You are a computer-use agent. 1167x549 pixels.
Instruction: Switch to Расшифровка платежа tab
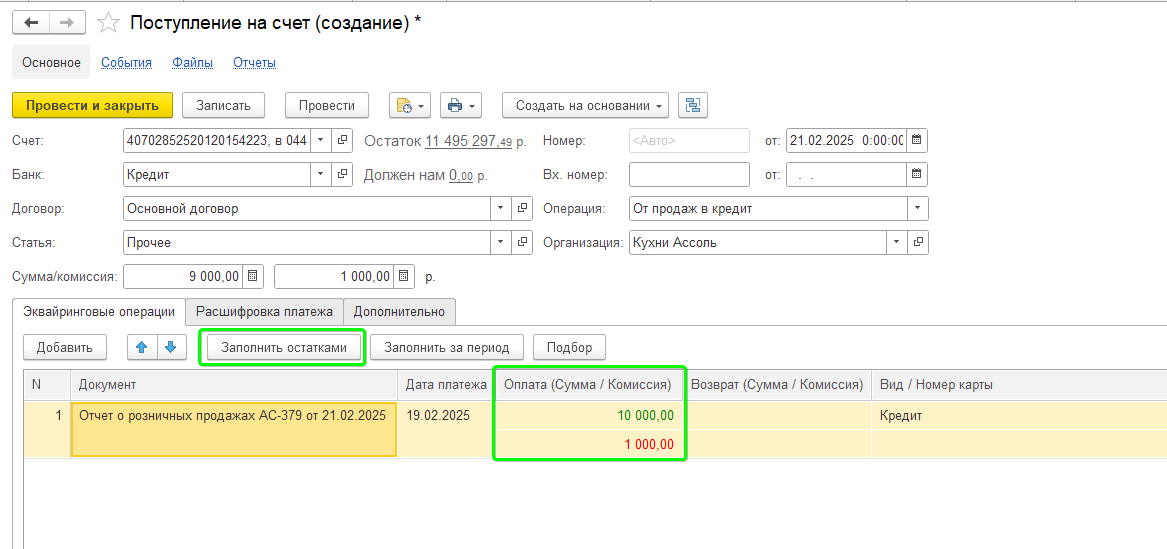tap(264, 312)
